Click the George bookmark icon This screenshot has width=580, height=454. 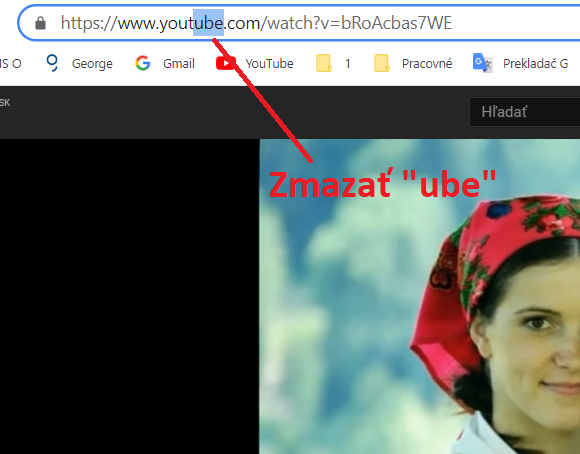(52, 63)
